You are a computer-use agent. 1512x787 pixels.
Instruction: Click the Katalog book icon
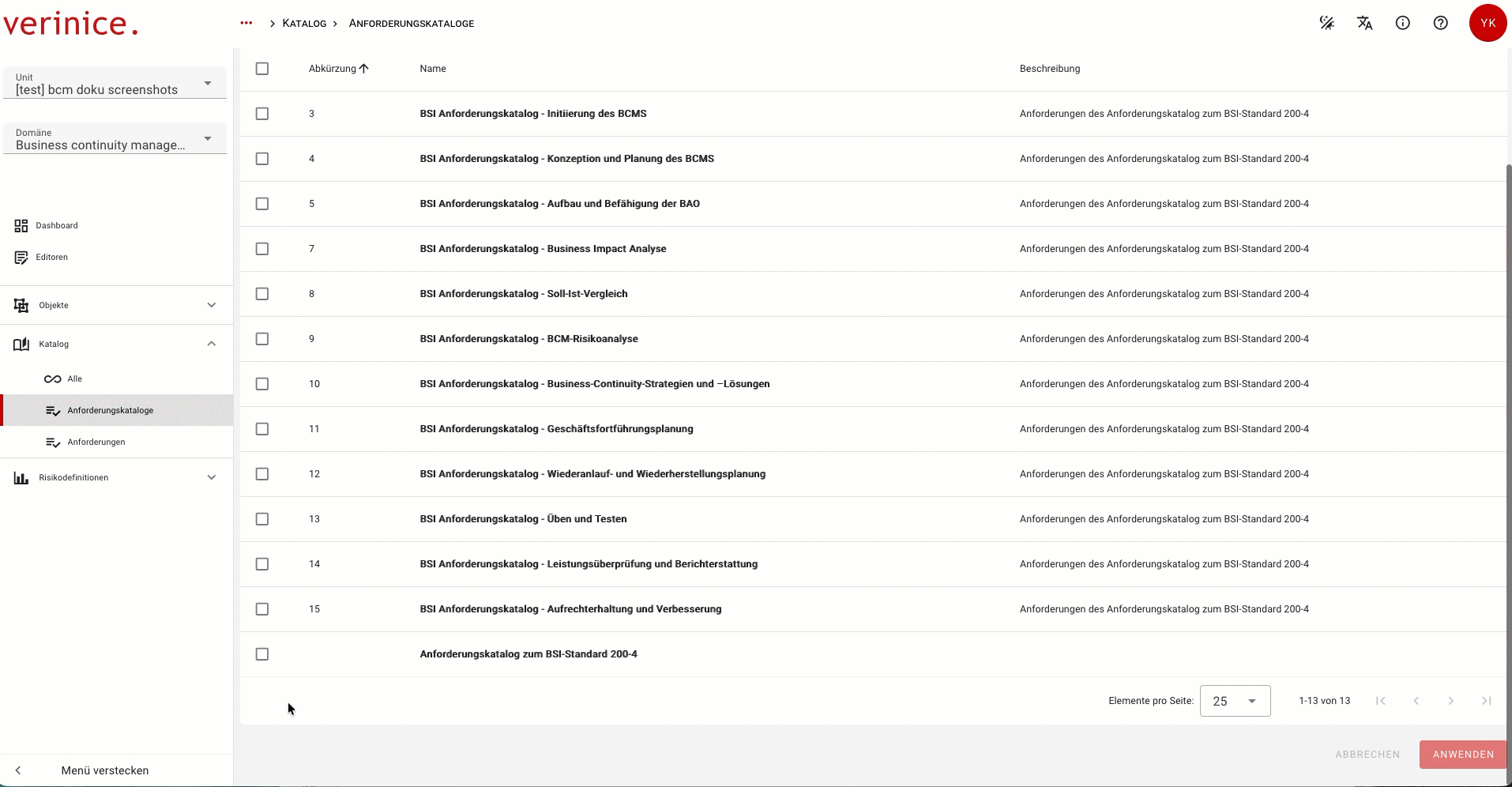21,345
